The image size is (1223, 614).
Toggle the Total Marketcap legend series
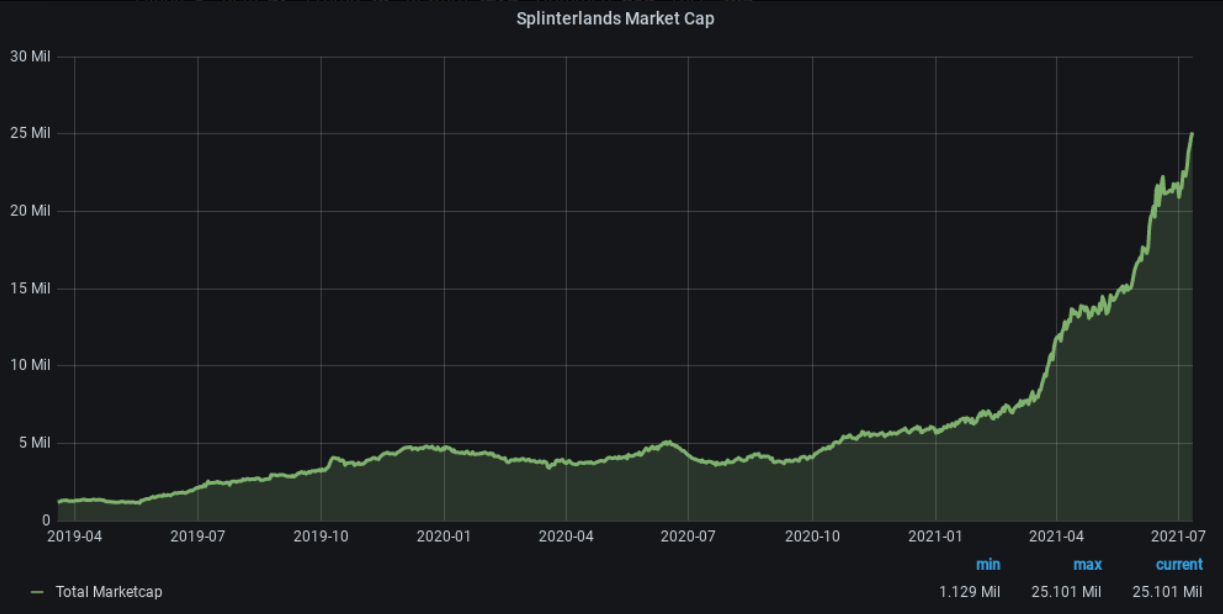(x=109, y=592)
